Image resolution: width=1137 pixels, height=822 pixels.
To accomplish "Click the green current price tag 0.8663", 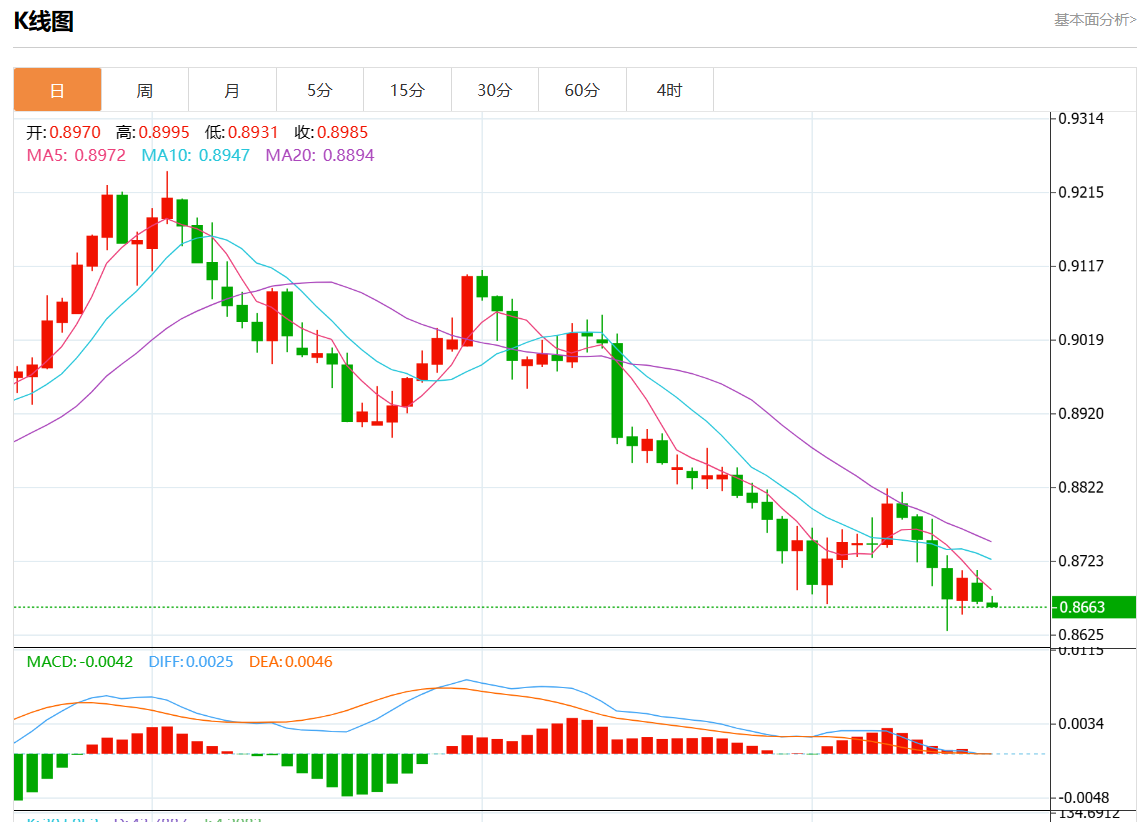I will (1093, 607).
